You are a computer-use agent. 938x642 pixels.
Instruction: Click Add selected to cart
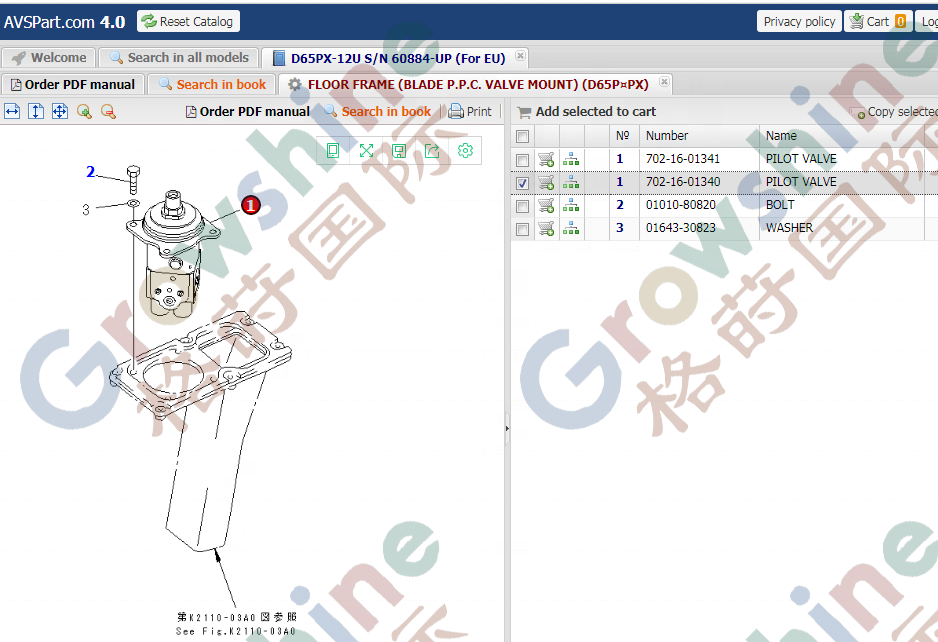(x=587, y=111)
